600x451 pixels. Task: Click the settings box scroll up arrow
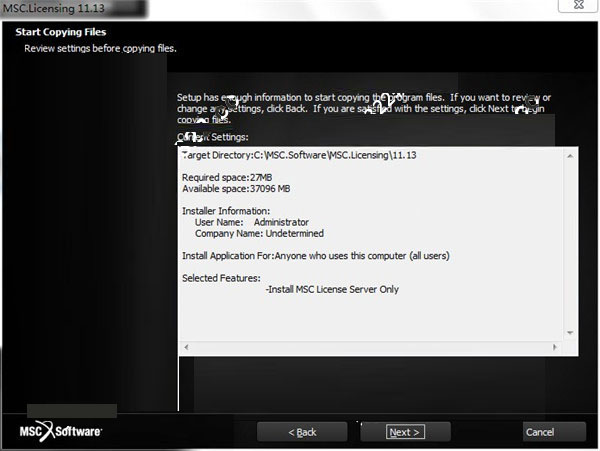tap(570, 156)
